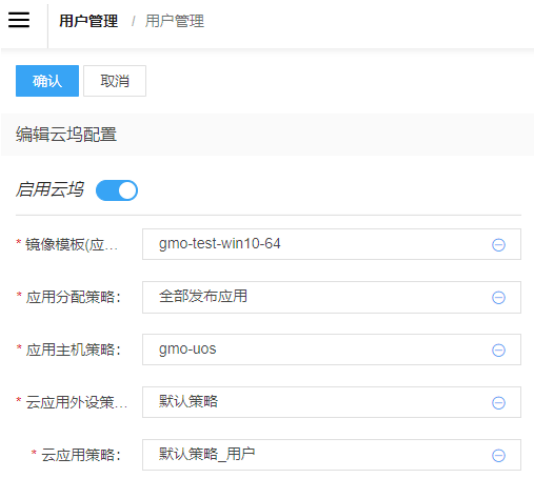Go to bold 用户管理 breadcrumb

click(88, 21)
